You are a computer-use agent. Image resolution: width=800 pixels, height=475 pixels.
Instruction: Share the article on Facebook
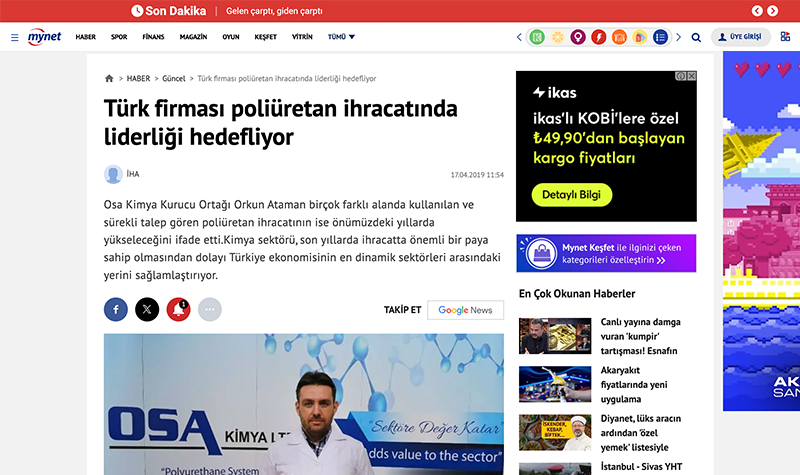coord(116,310)
